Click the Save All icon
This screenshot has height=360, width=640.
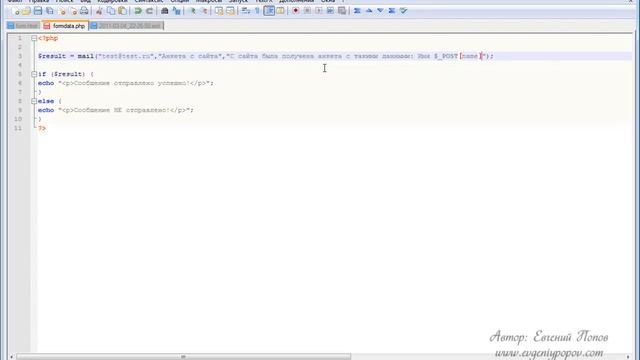[49, 11]
